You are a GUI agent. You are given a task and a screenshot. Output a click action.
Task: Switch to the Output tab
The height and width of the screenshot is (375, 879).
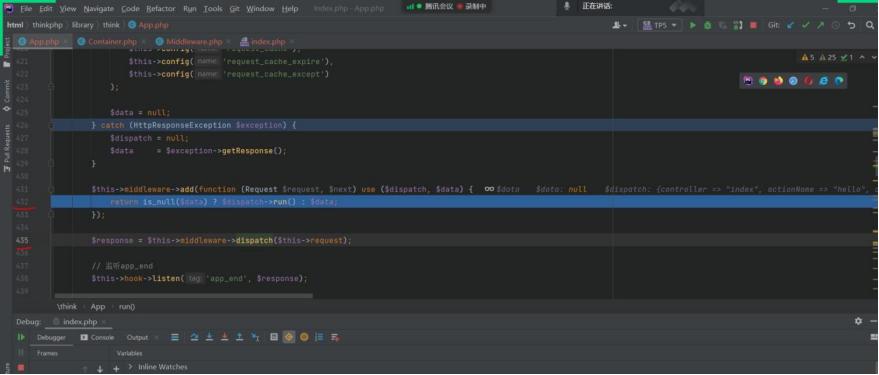[x=137, y=337]
